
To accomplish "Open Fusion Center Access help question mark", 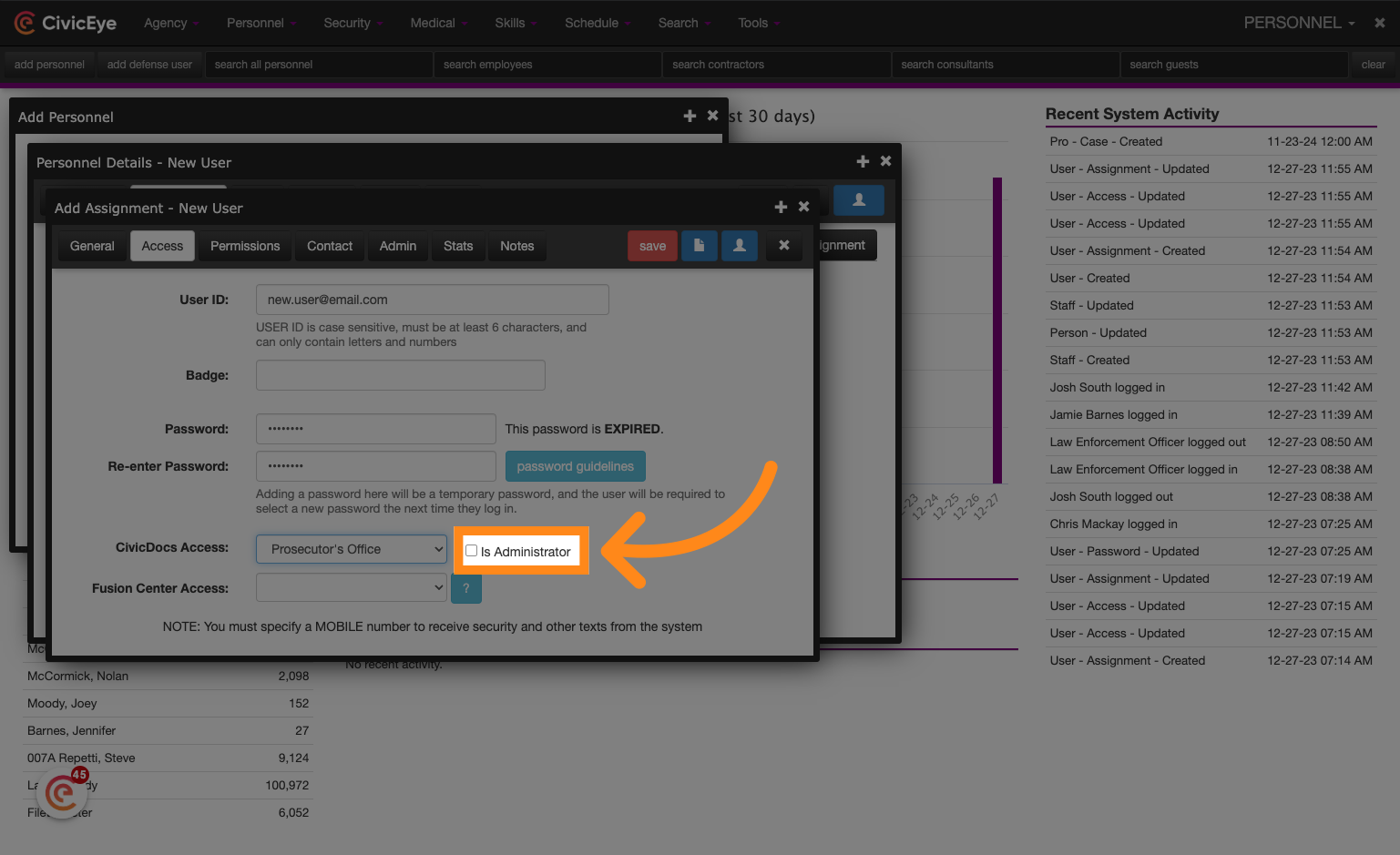I will click(466, 588).
